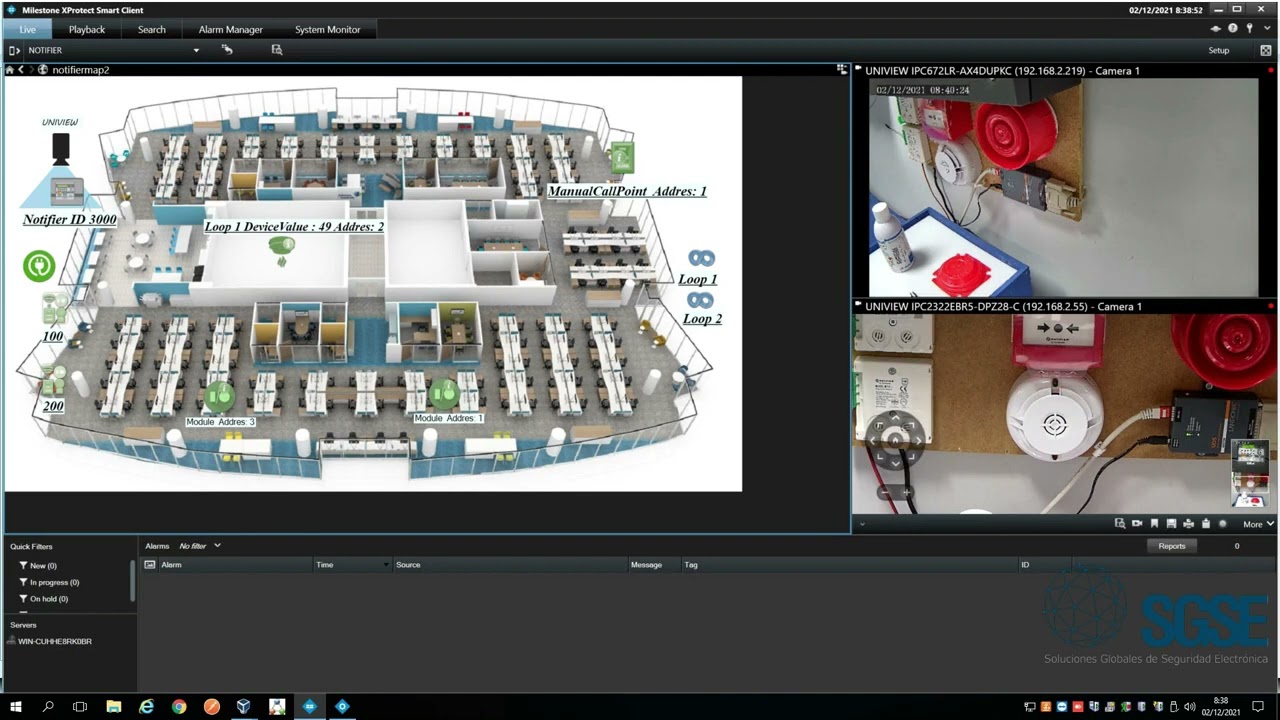1280x720 pixels.
Task: Toggle full screen mode icon near Setup
Action: 1266,50
